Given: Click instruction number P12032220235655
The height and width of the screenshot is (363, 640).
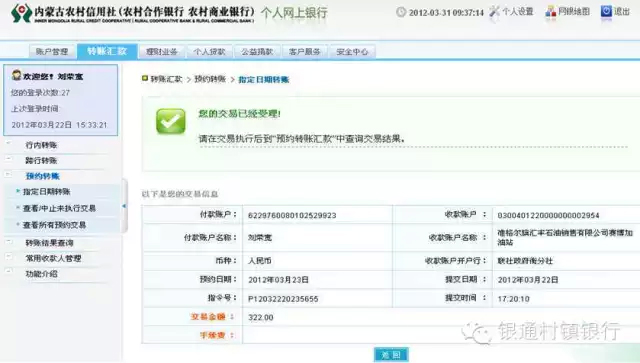Looking at the screenshot, I should [x=283, y=299].
